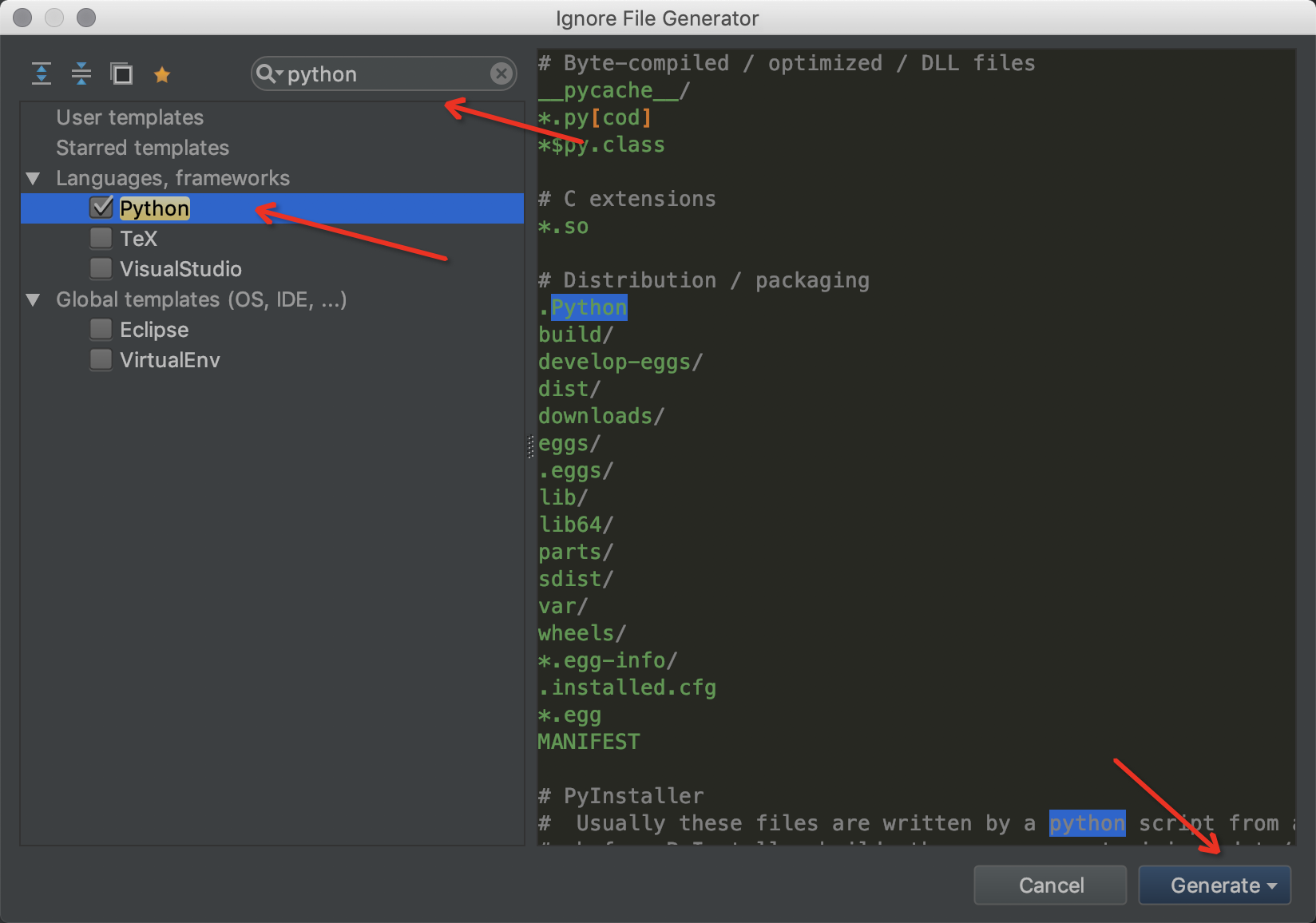Click the panel splitter handle dots

pyautogui.click(x=530, y=447)
